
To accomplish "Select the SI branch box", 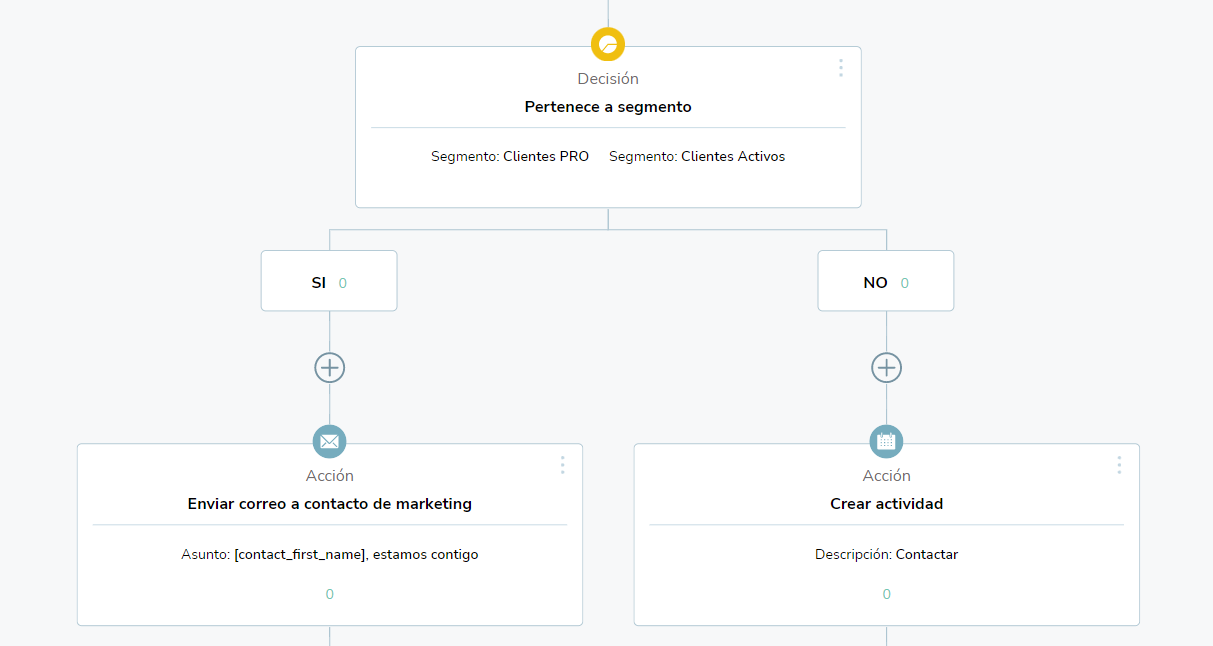I will pyautogui.click(x=329, y=281).
